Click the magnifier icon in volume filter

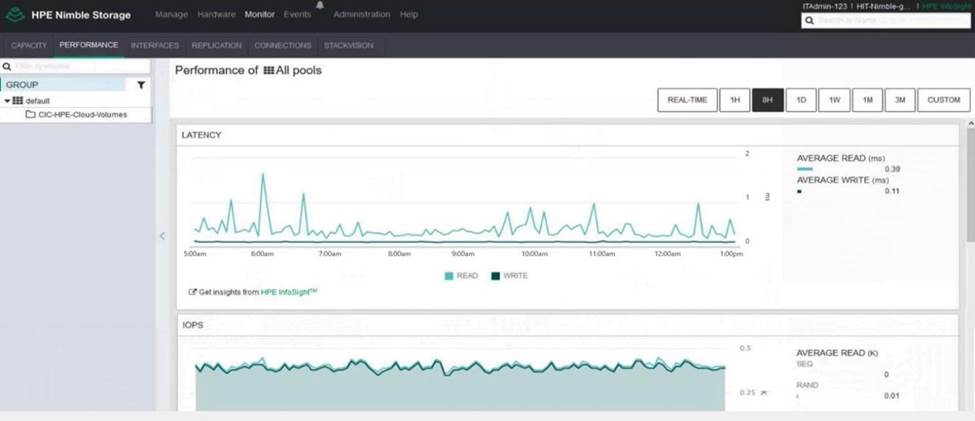click(9, 66)
